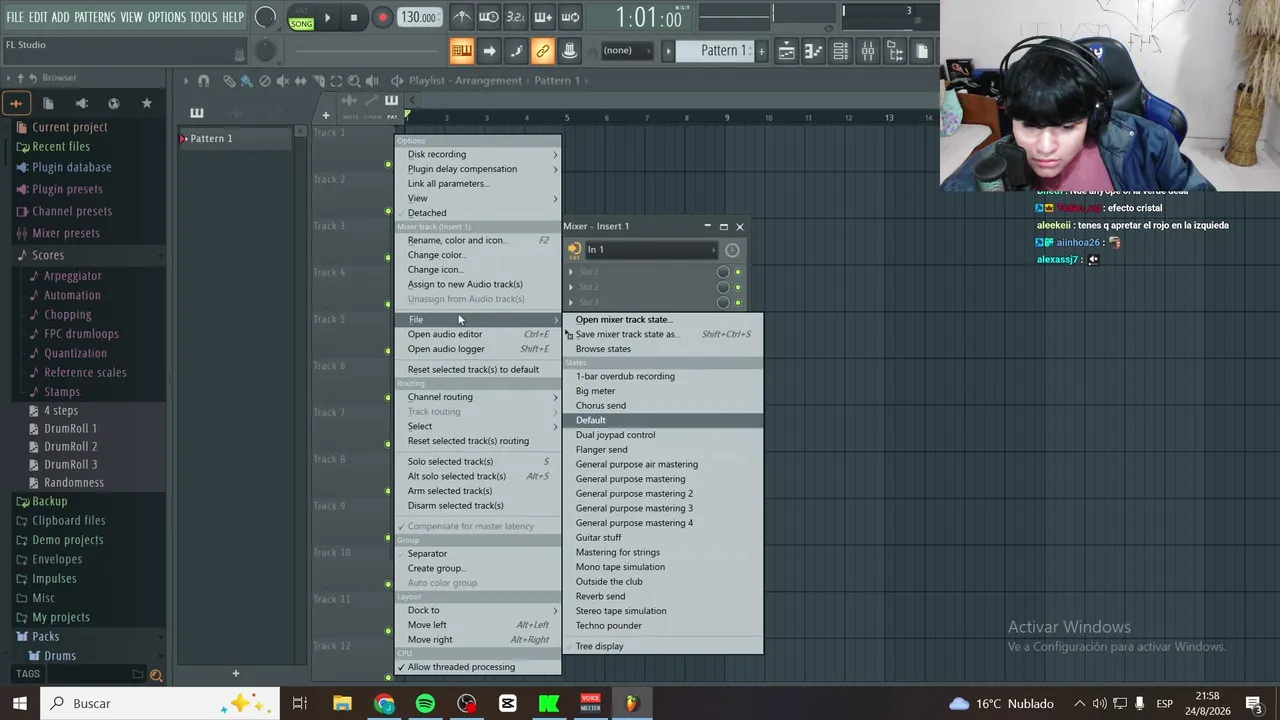
Task: Click the Mixer latency clock icon
Action: [x=732, y=250]
